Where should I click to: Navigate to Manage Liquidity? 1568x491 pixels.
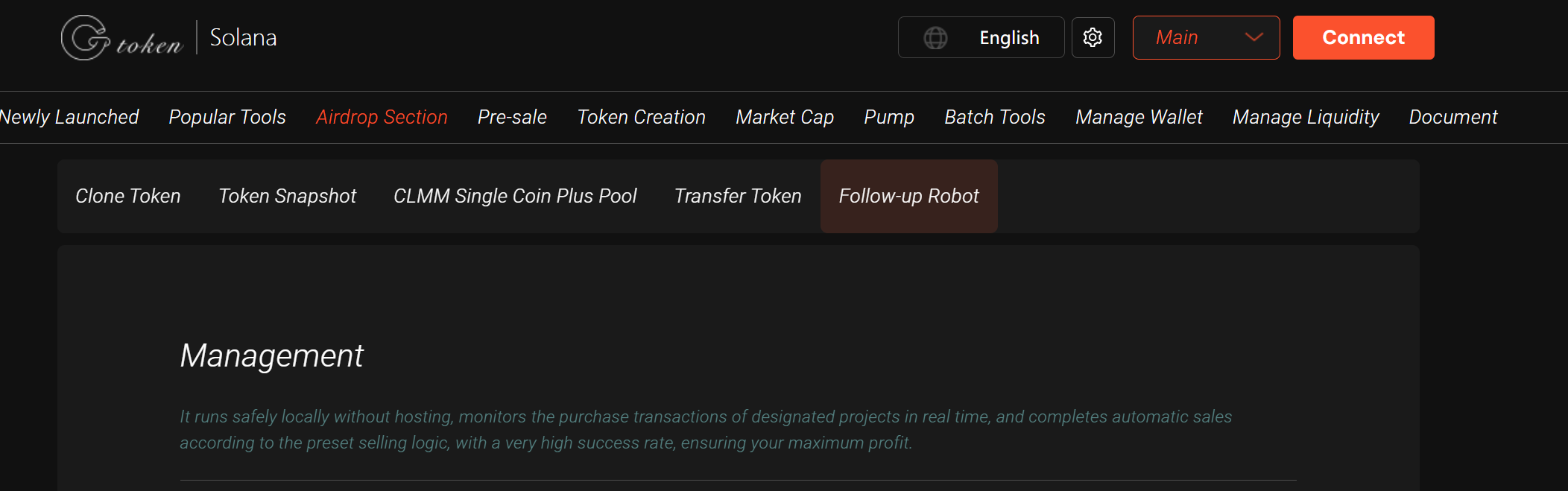tap(1305, 117)
